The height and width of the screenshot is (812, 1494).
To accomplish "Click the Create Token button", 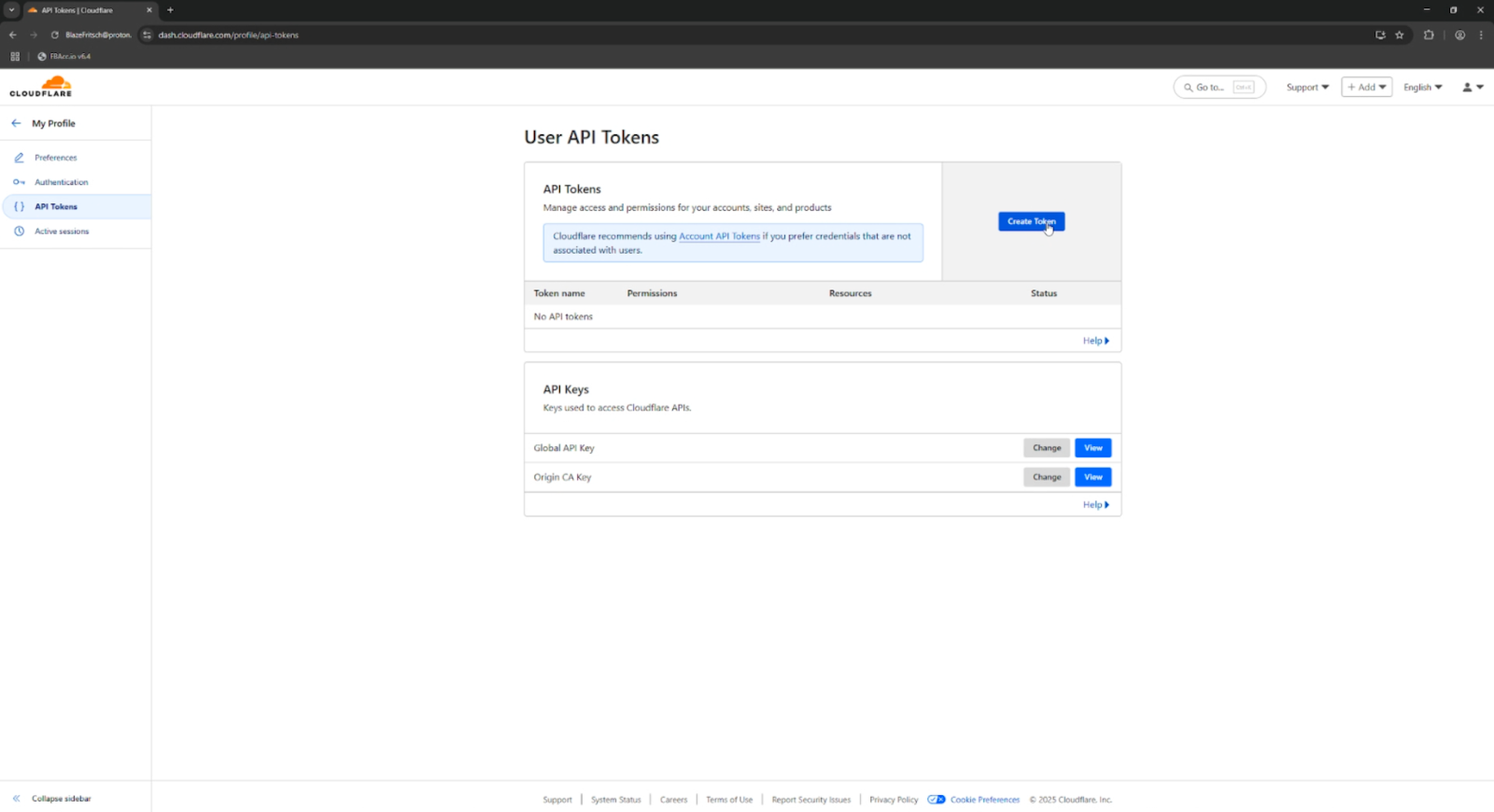I will [1031, 221].
